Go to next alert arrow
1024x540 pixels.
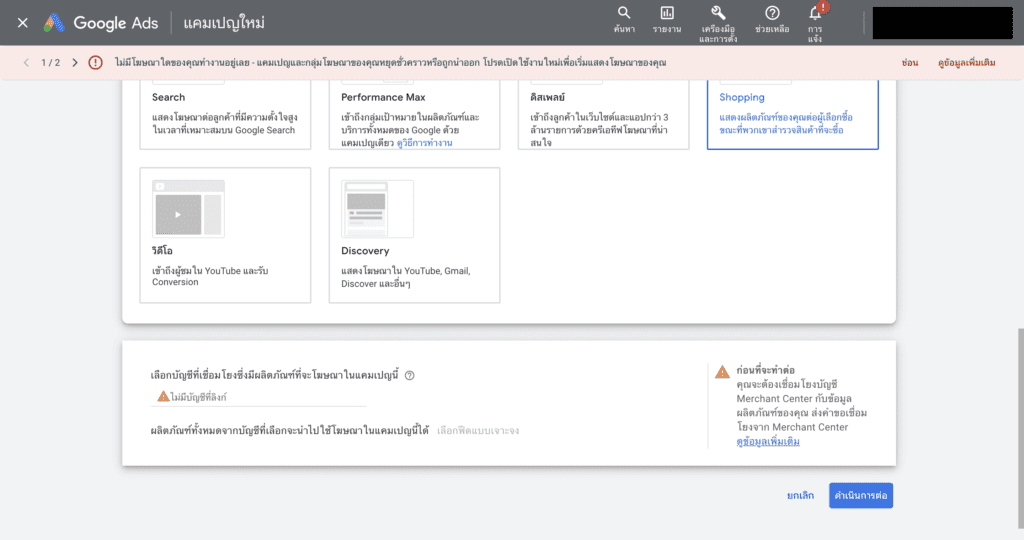point(74,63)
